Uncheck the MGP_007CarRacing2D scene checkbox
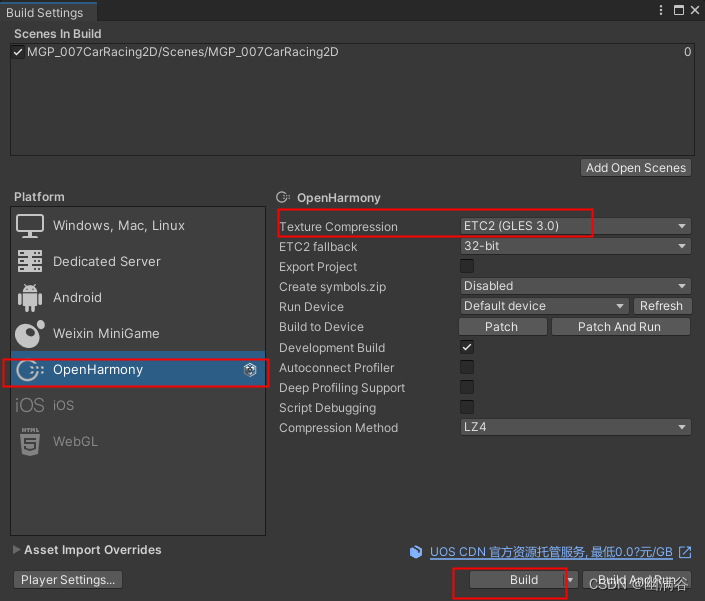Screen dimensions: 705x601 click(x=18, y=52)
